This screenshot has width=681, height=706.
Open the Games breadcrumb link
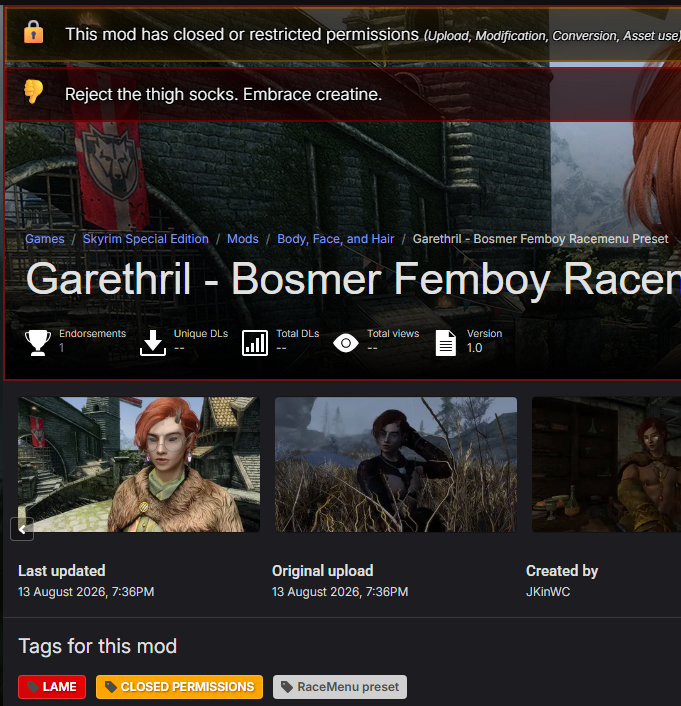coord(45,239)
